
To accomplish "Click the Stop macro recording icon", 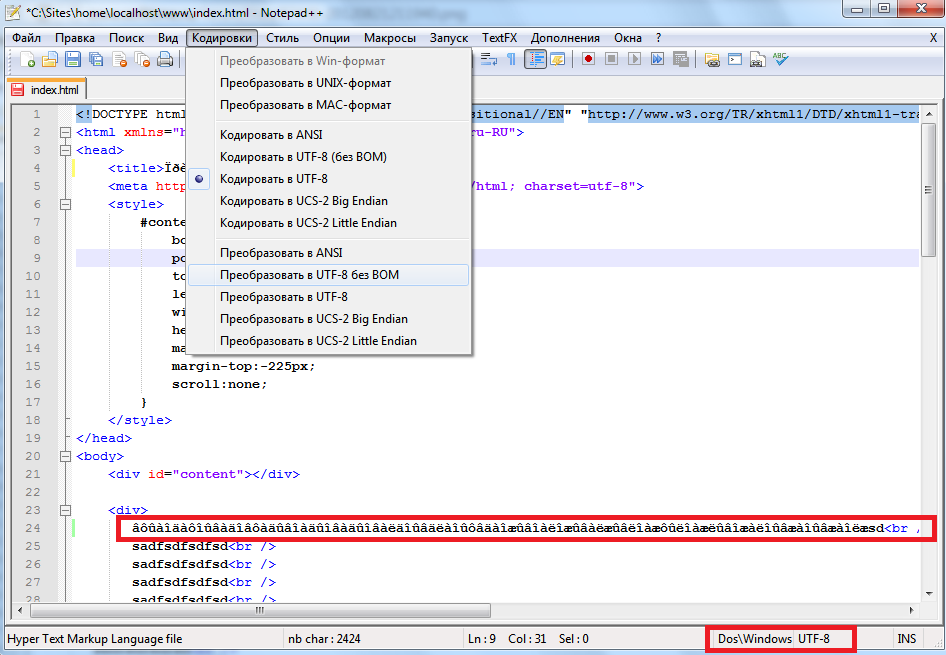I will pos(611,59).
